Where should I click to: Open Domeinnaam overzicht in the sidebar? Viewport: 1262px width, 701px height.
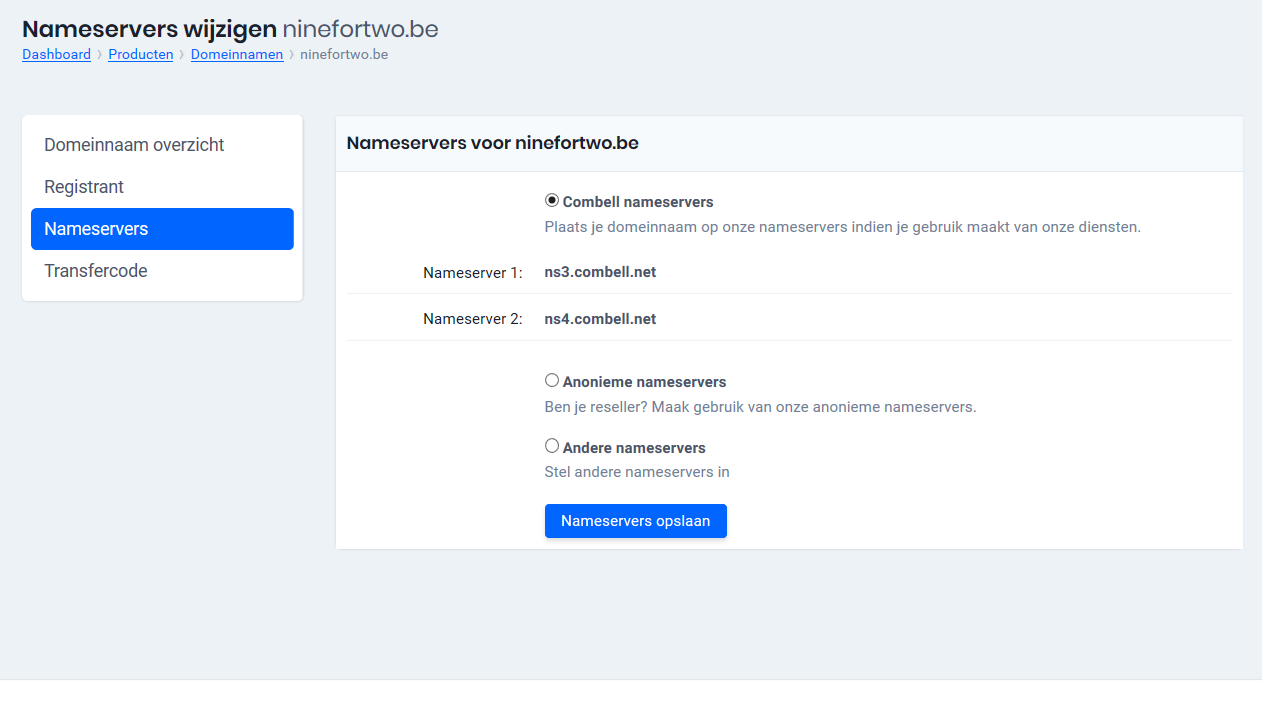134,145
